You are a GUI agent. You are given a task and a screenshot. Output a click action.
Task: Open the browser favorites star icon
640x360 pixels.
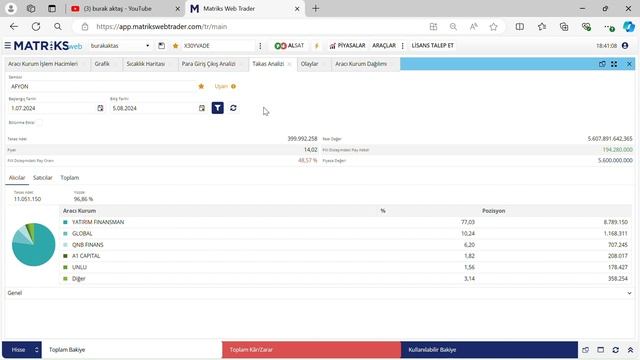click(x=542, y=27)
